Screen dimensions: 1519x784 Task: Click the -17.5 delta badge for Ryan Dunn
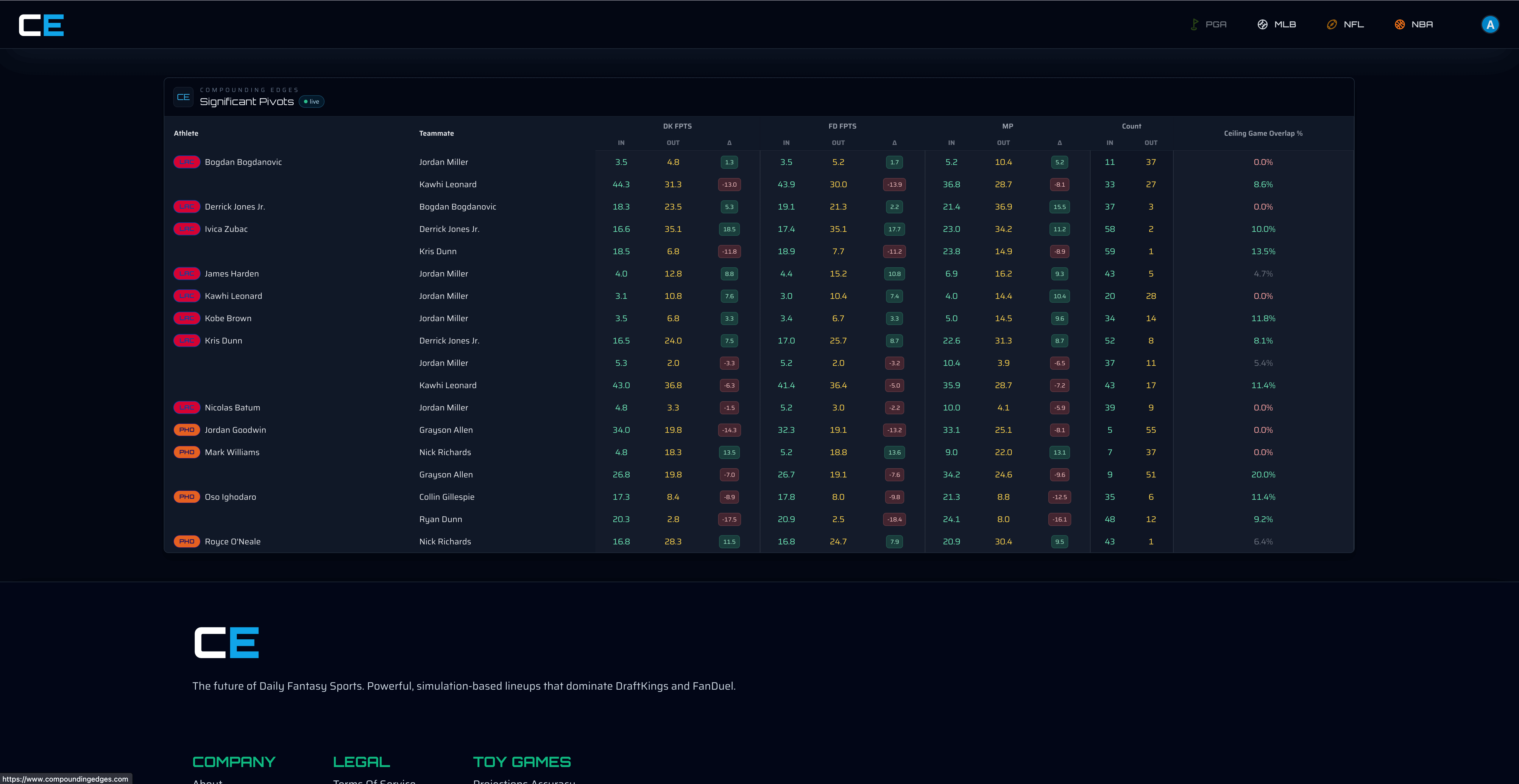[x=729, y=519]
